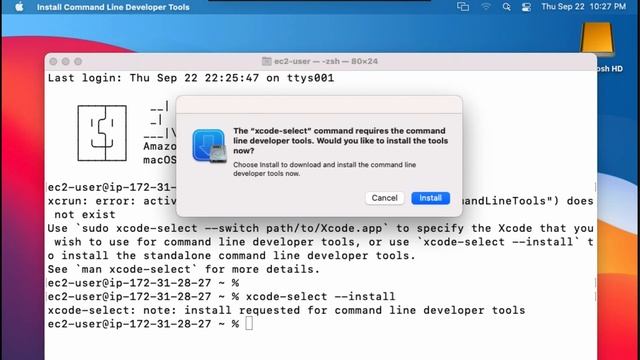Cancel the command line tools dialog
Viewport: 640px width, 360px height.
(x=384, y=198)
